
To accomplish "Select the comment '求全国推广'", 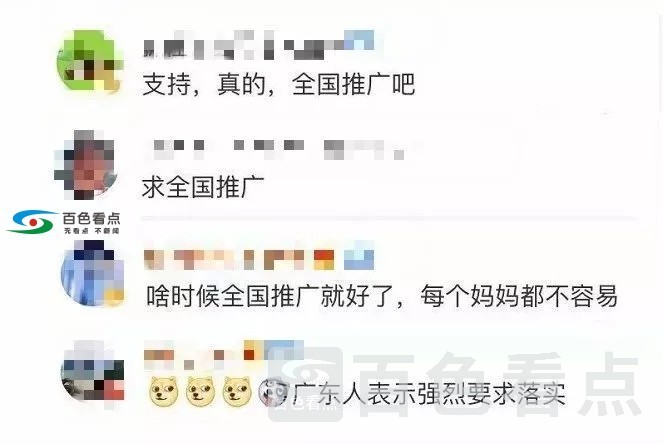I will [203, 187].
